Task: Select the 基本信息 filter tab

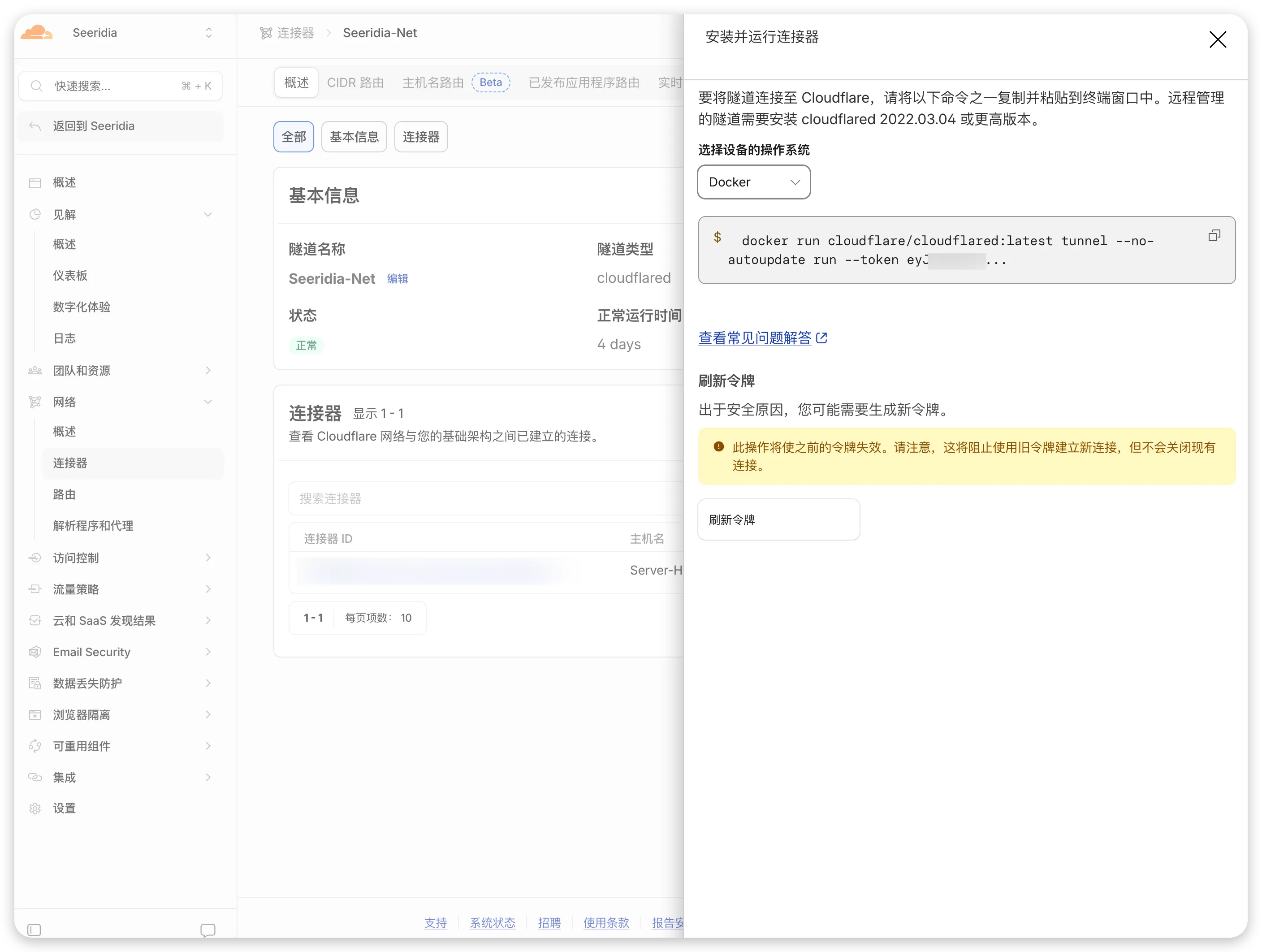Action: point(354,137)
